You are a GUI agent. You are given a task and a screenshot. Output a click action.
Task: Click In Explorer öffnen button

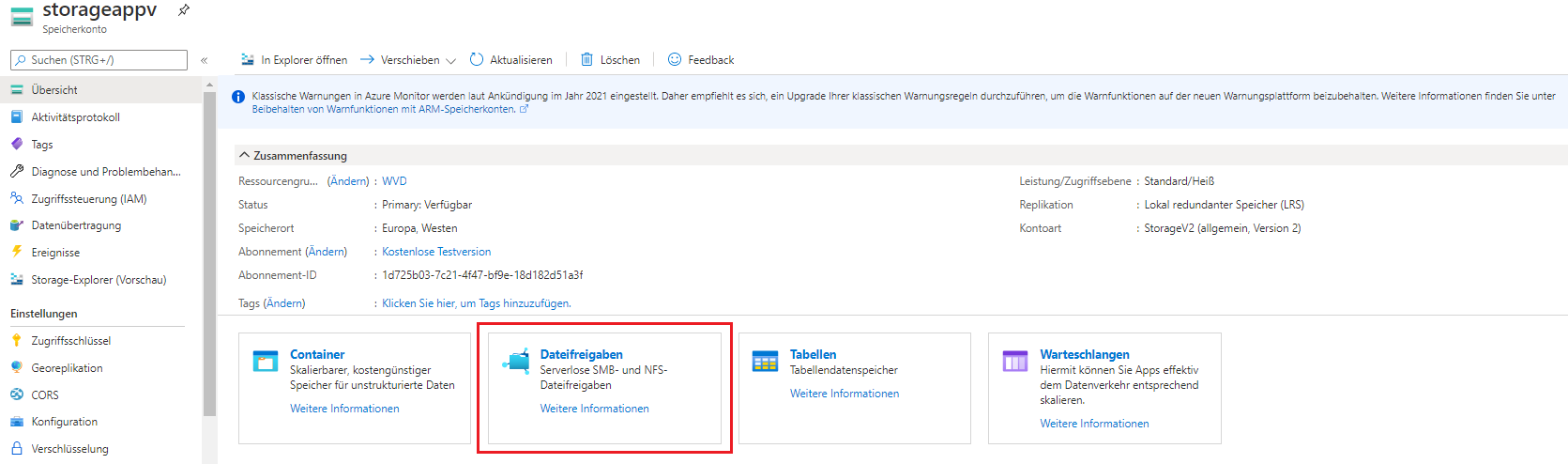click(295, 60)
